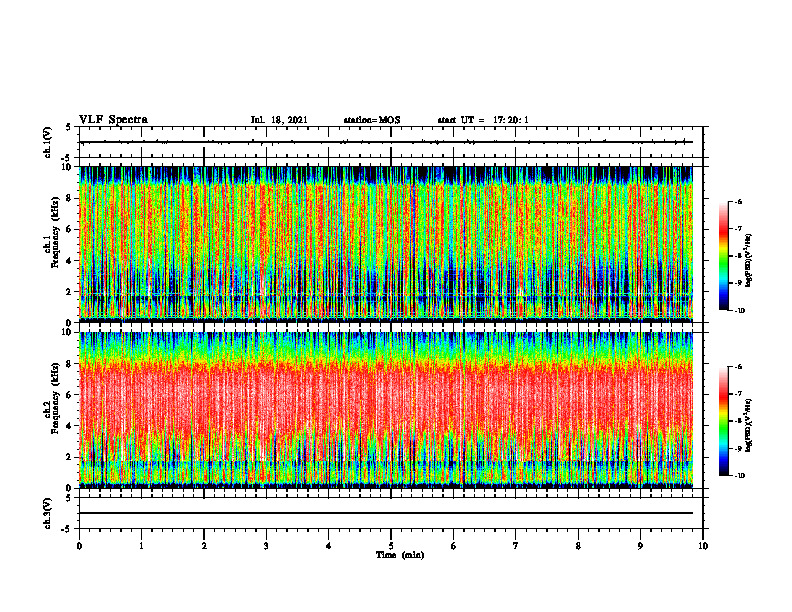Click the "Time (min)" x-axis label
Image resolution: width=792 pixels, height=612 pixels.
click(400, 555)
